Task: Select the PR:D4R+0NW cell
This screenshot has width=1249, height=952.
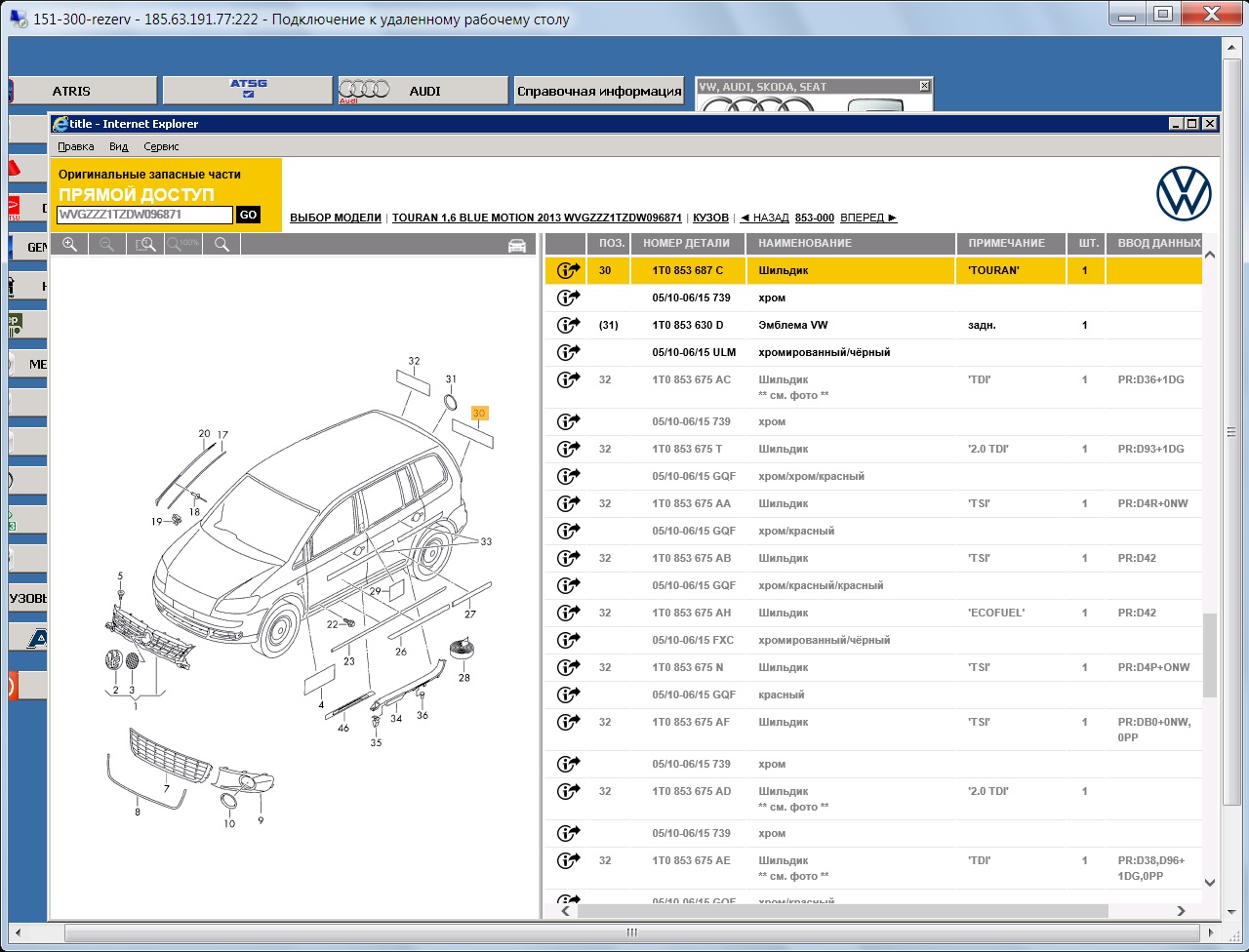Action: point(1153,503)
